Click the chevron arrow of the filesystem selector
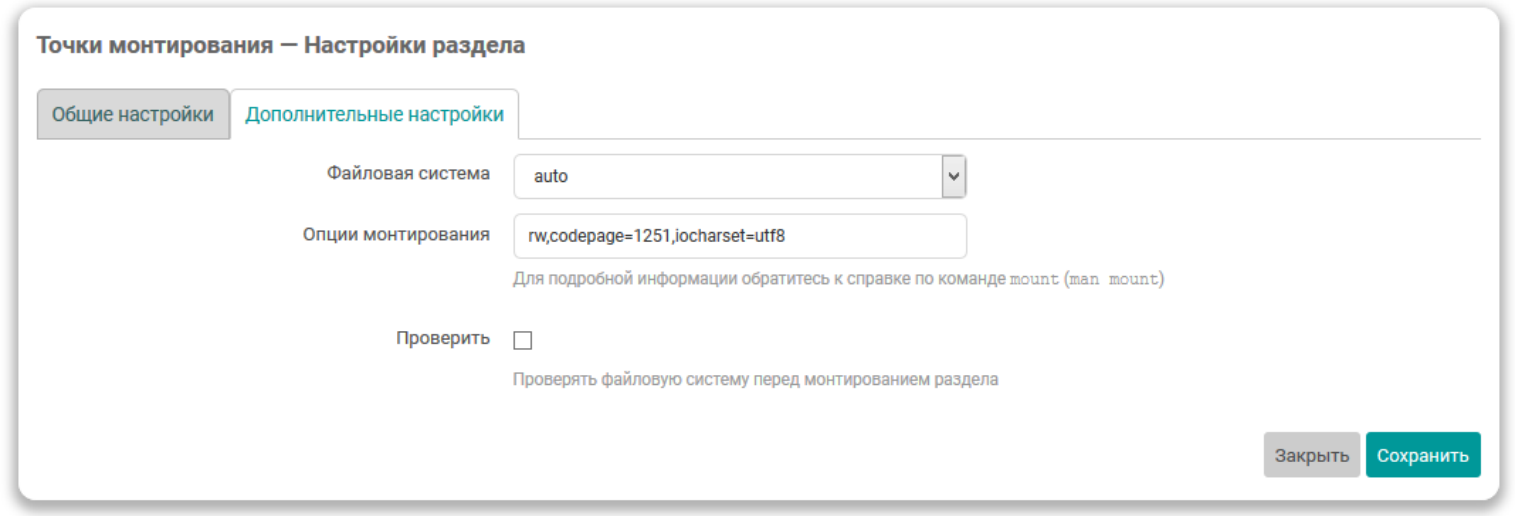The width and height of the screenshot is (1517, 516). coord(953,177)
